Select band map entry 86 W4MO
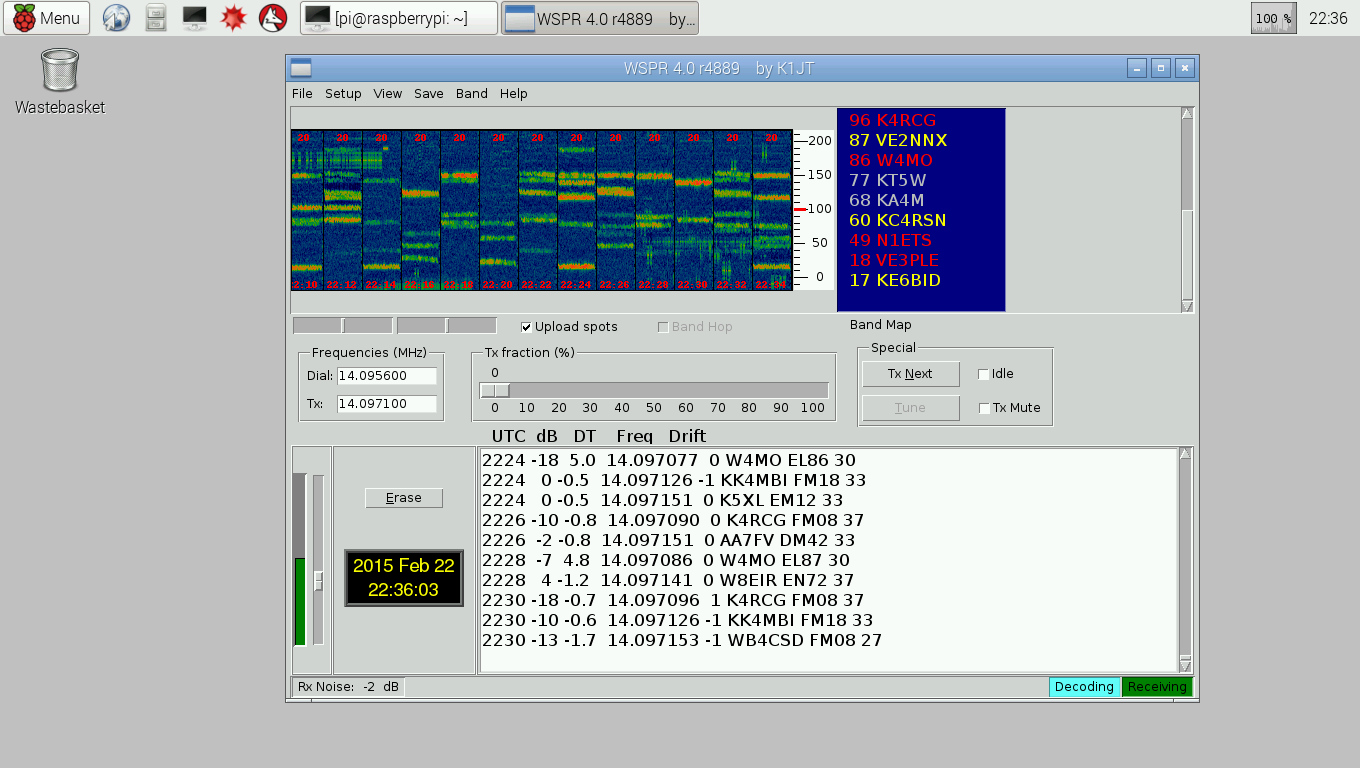 [891, 161]
